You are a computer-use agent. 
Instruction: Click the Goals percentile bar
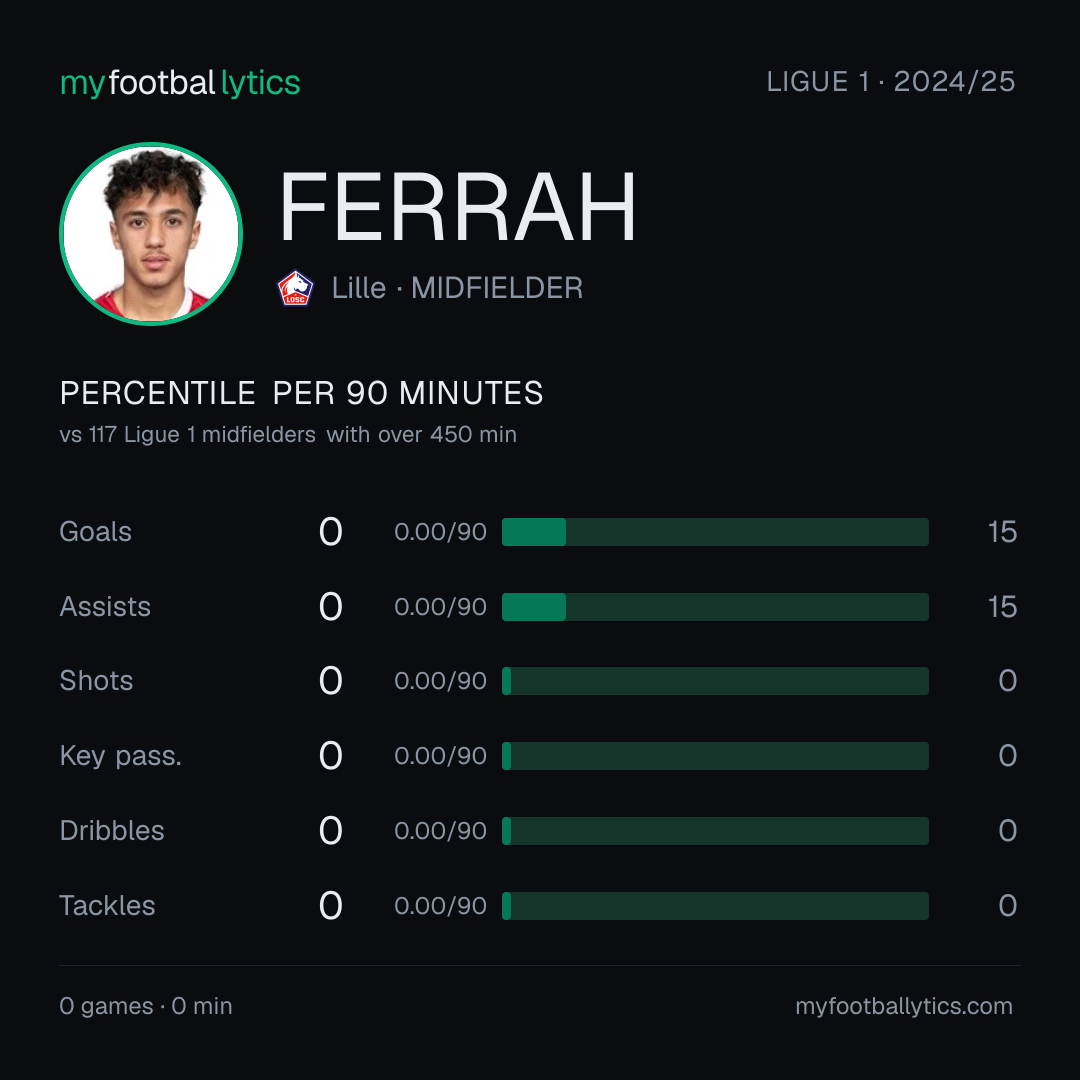click(x=715, y=532)
